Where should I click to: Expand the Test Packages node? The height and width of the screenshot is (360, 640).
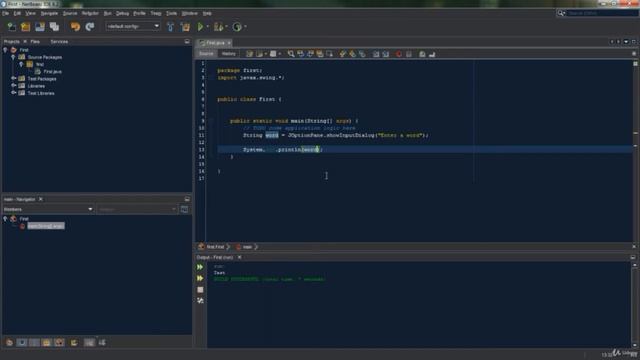pyautogui.click(x=13, y=78)
